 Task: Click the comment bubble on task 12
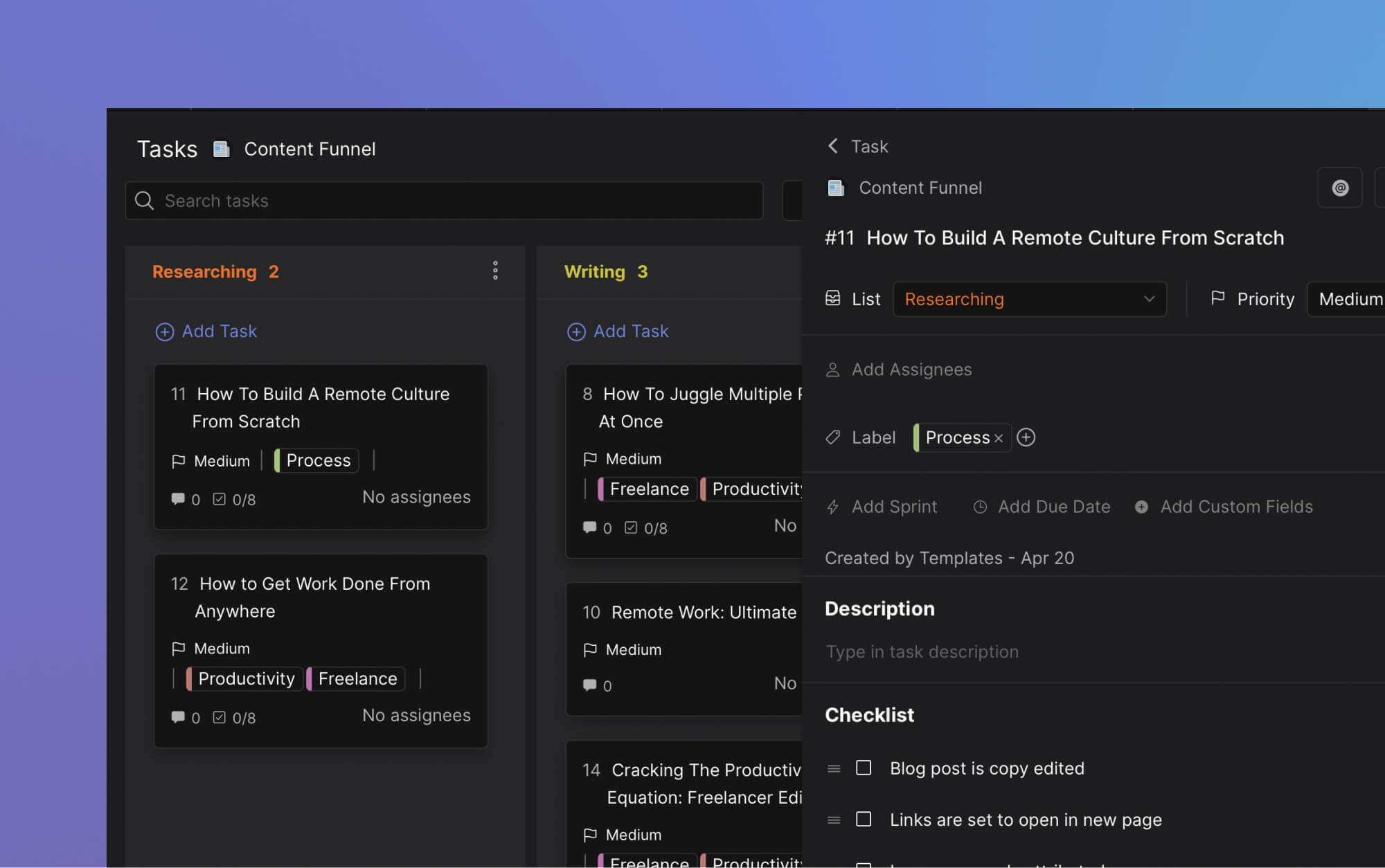(178, 717)
